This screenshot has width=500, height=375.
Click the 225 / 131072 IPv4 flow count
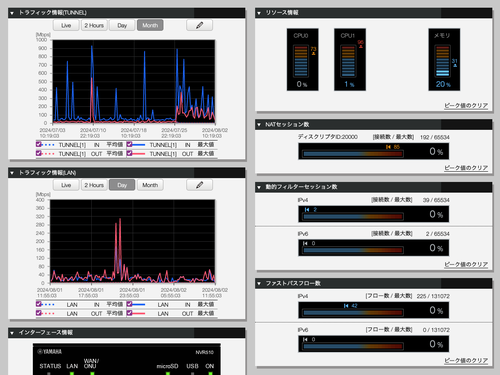[433, 296]
